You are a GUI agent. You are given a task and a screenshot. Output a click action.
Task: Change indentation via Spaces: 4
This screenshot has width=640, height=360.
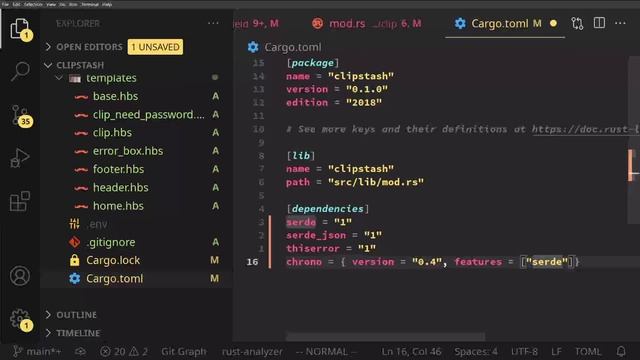[x=476, y=351]
